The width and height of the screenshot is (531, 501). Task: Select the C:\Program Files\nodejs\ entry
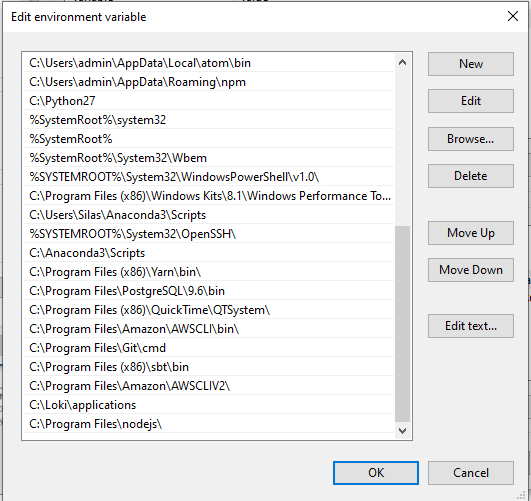pos(208,424)
